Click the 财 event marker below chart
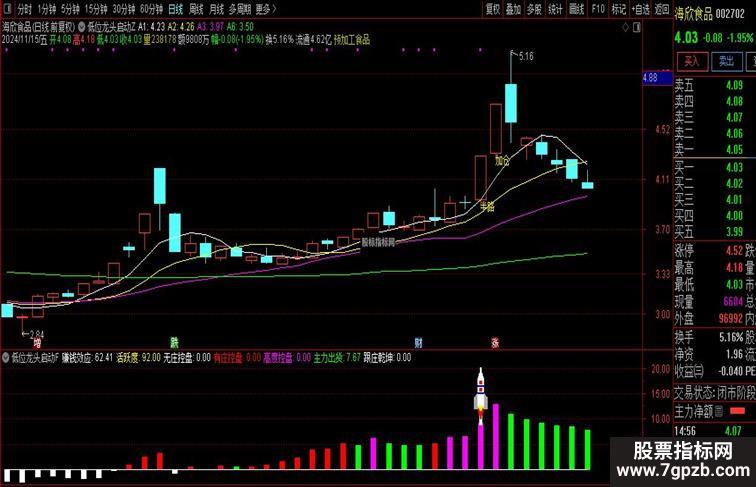This screenshot has height=487, width=756. pyautogui.click(x=418, y=343)
